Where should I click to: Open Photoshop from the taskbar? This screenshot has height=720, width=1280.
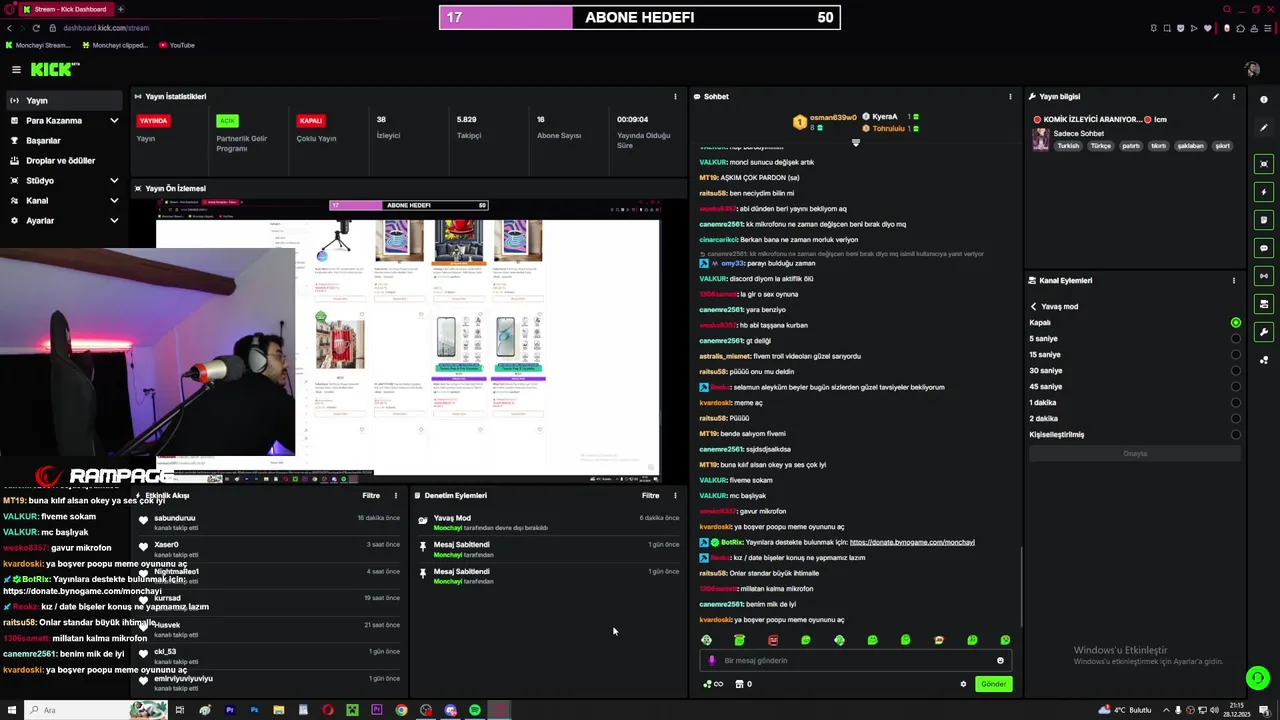254,710
